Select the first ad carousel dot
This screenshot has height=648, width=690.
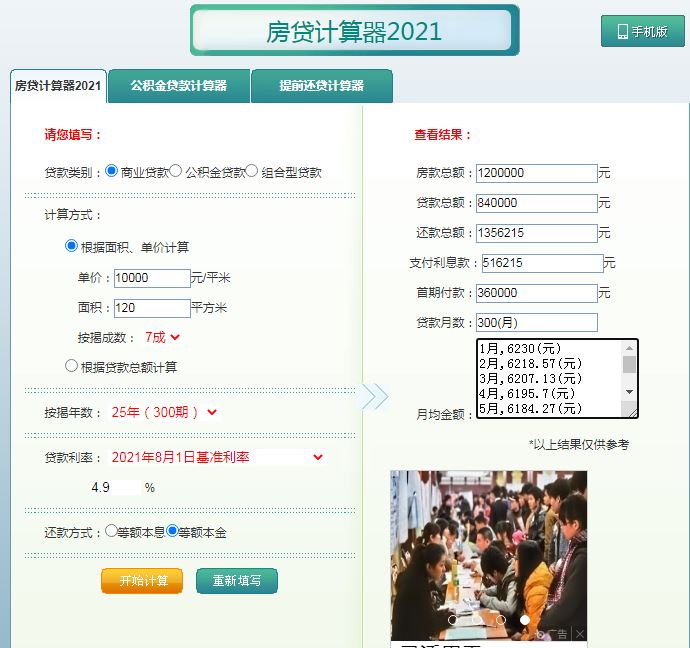453,620
